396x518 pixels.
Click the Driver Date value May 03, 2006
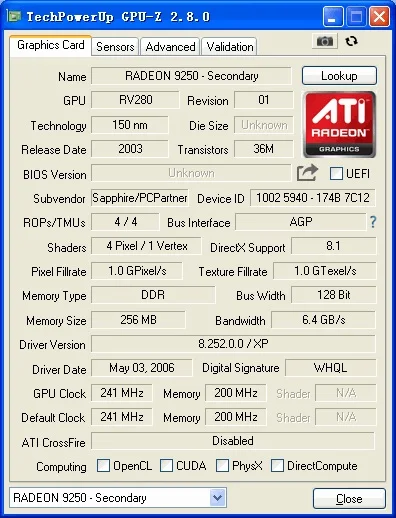[142, 368]
